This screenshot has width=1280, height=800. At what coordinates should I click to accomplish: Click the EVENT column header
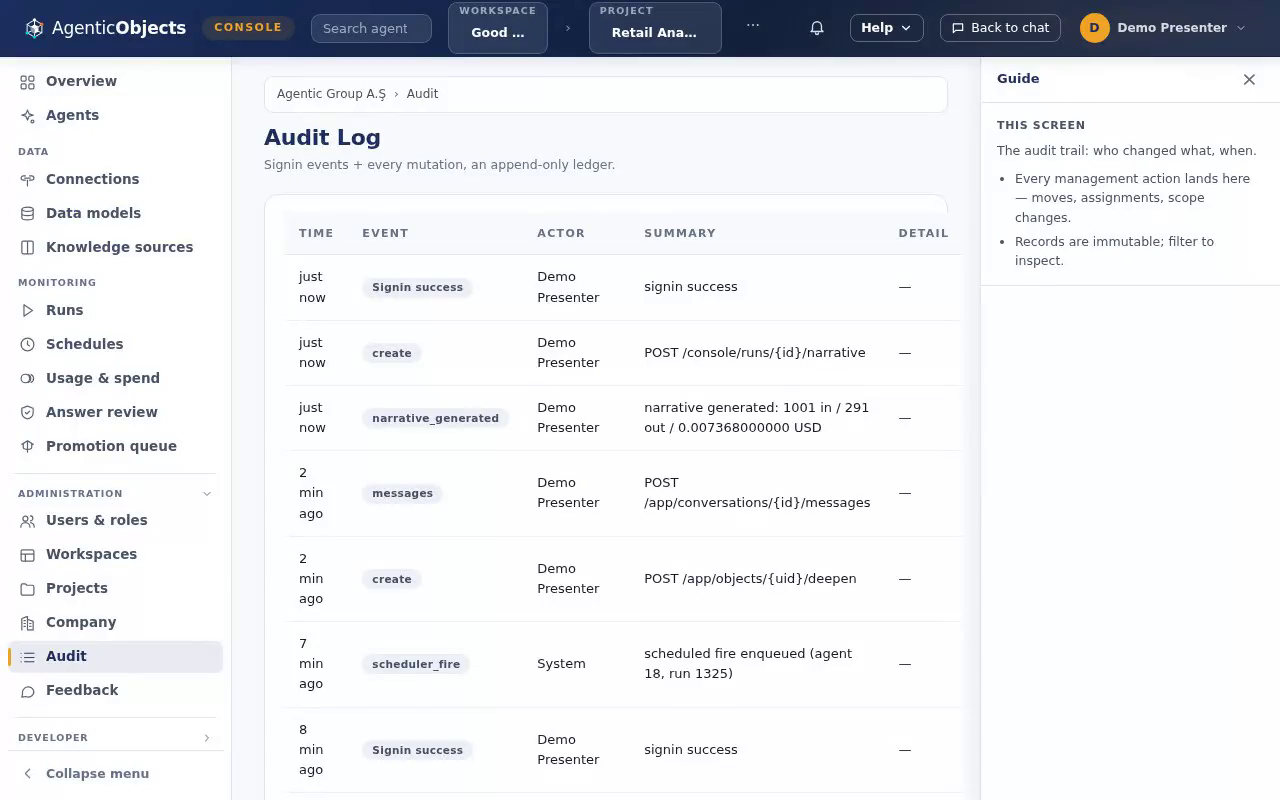pyautogui.click(x=385, y=233)
